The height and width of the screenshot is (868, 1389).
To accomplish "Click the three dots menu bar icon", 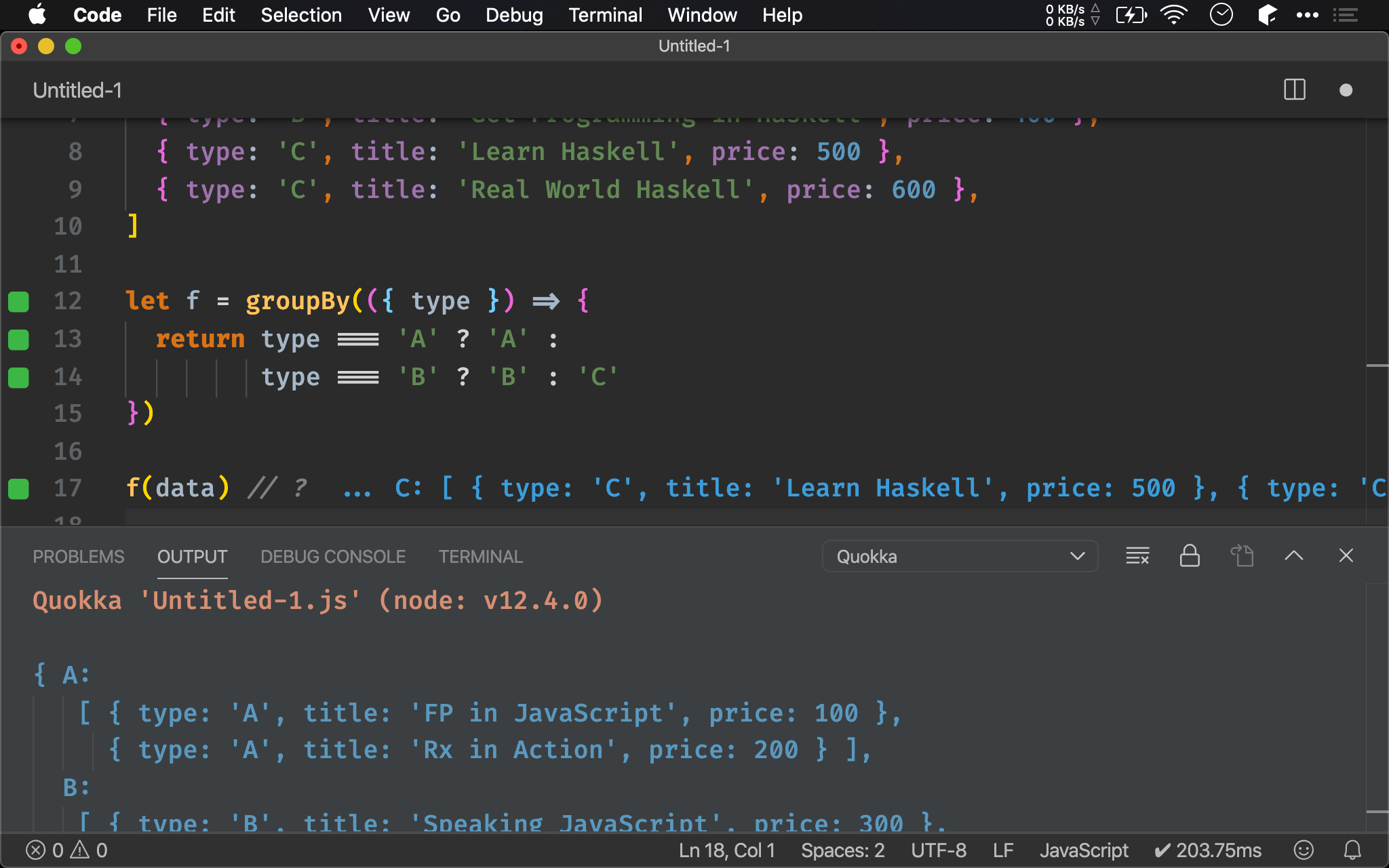I will point(1307,15).
